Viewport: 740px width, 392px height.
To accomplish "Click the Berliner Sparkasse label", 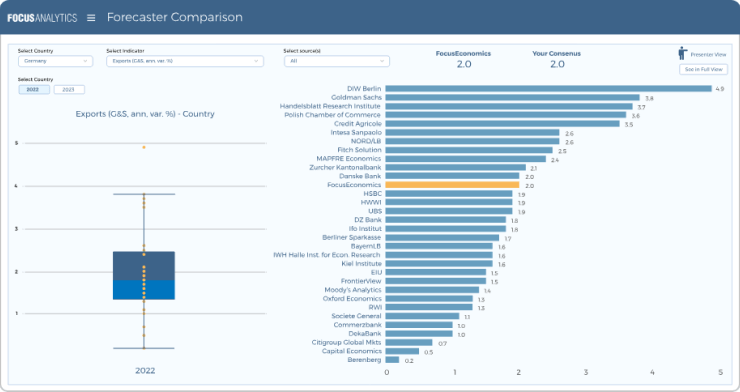I will (x=352, y=237).
